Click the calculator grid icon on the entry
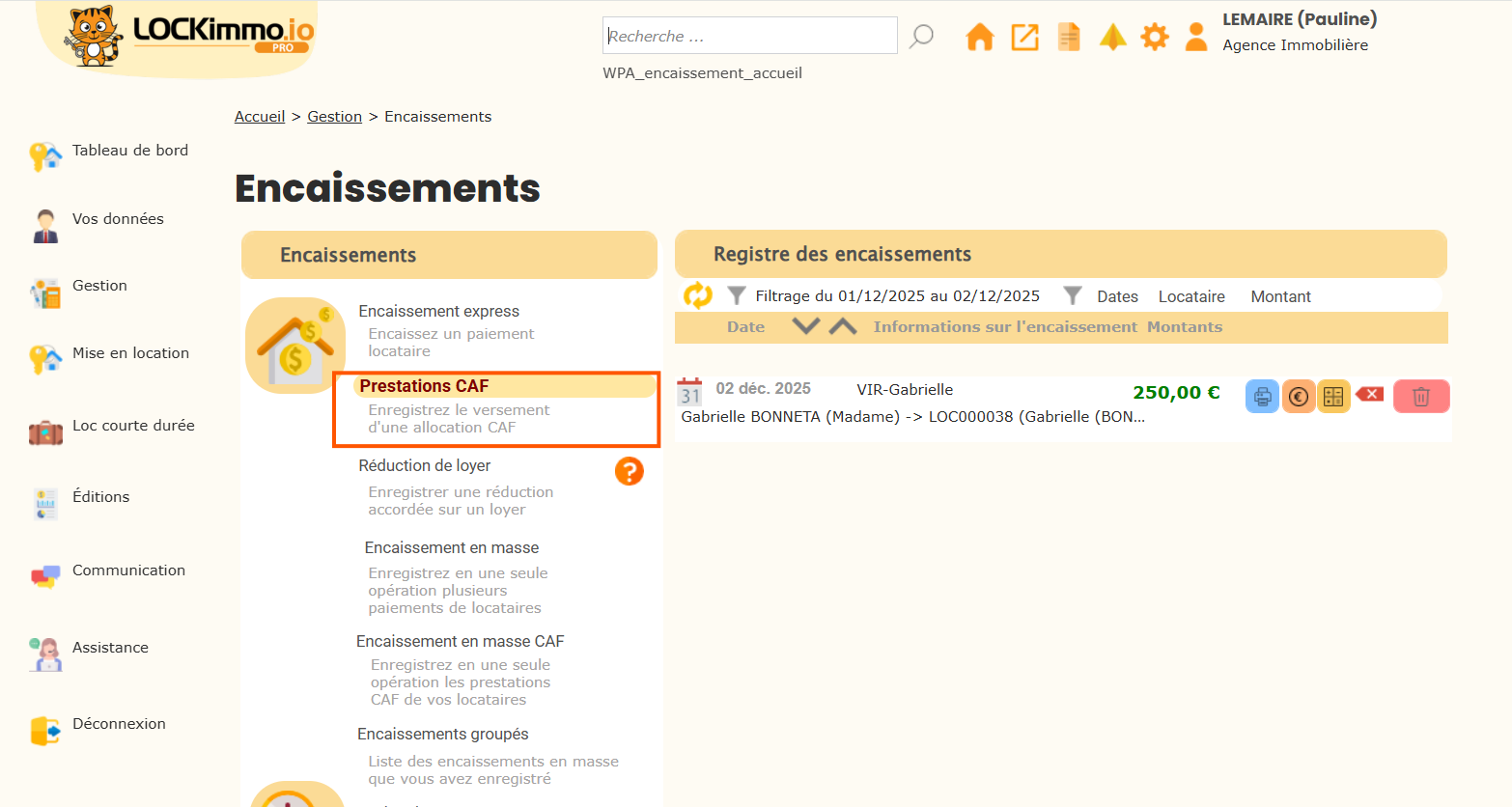 click(x=1333, y=397)
